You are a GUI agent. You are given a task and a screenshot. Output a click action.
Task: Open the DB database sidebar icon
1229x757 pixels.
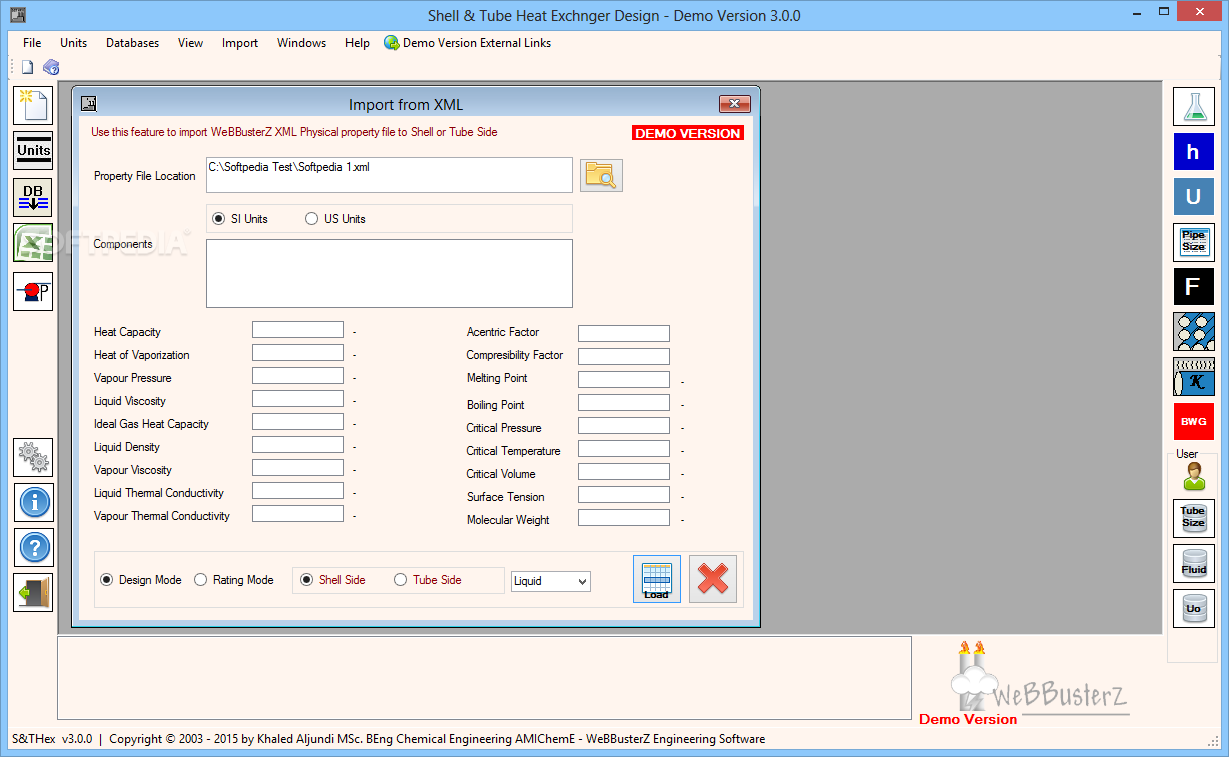click(x=33, y=197)
